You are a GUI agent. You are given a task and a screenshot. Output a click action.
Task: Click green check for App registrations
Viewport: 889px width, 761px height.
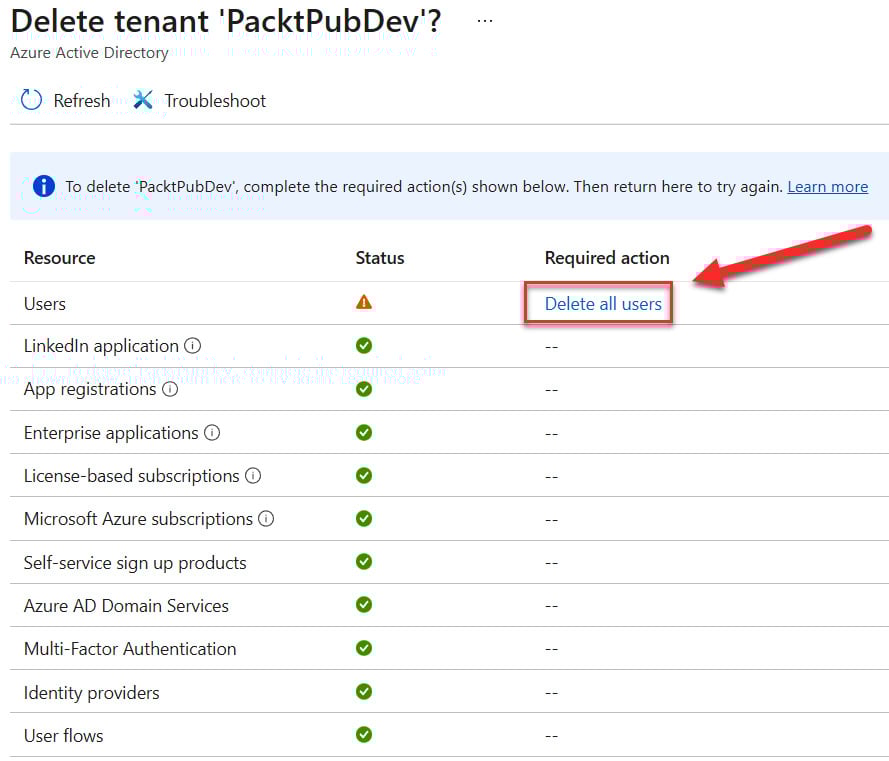pyautogui.click(x=364, y=389)
